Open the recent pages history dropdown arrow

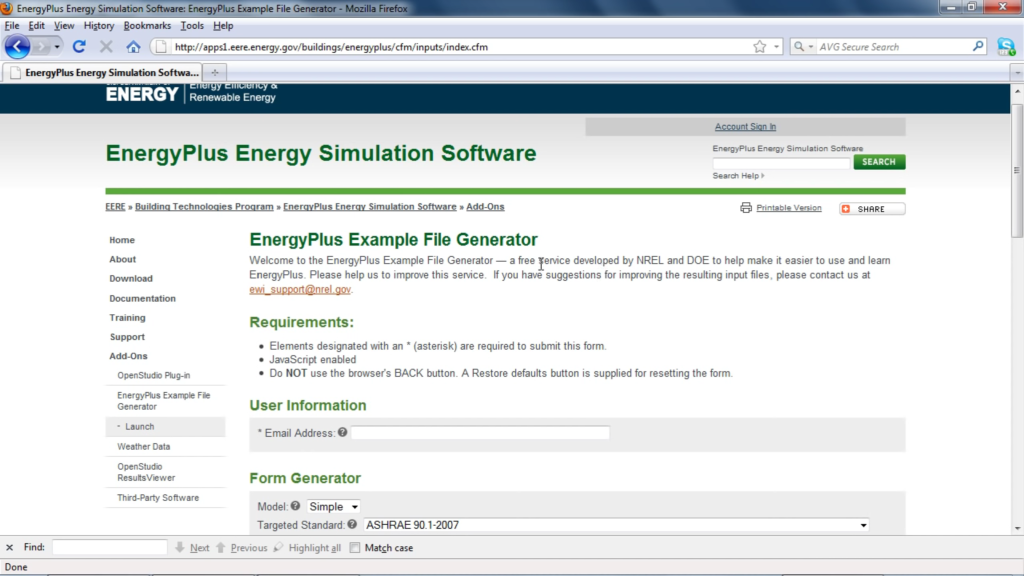coord(57,47)
